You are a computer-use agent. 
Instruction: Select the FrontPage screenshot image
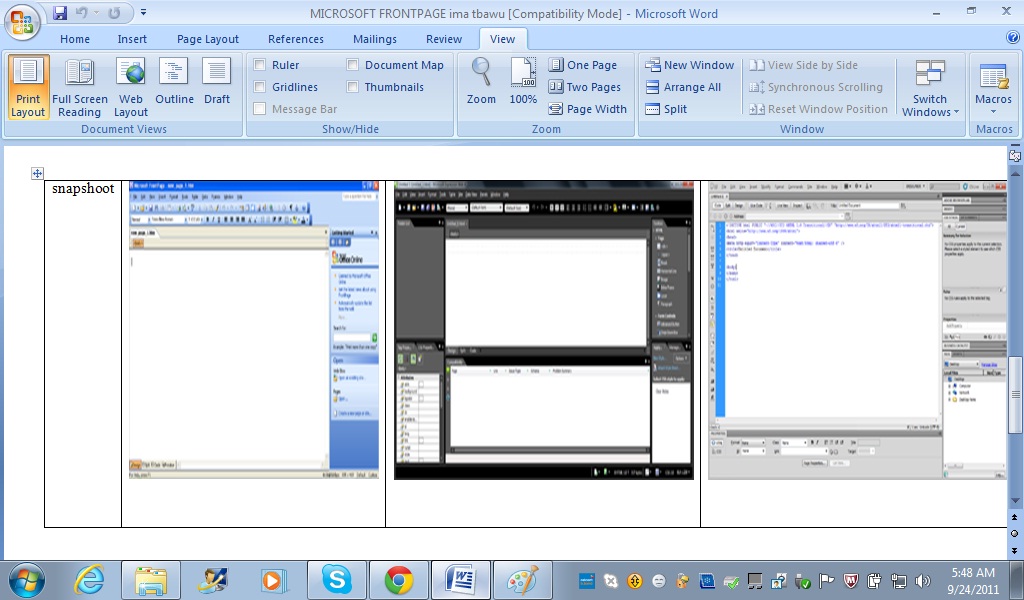(254, 330)
